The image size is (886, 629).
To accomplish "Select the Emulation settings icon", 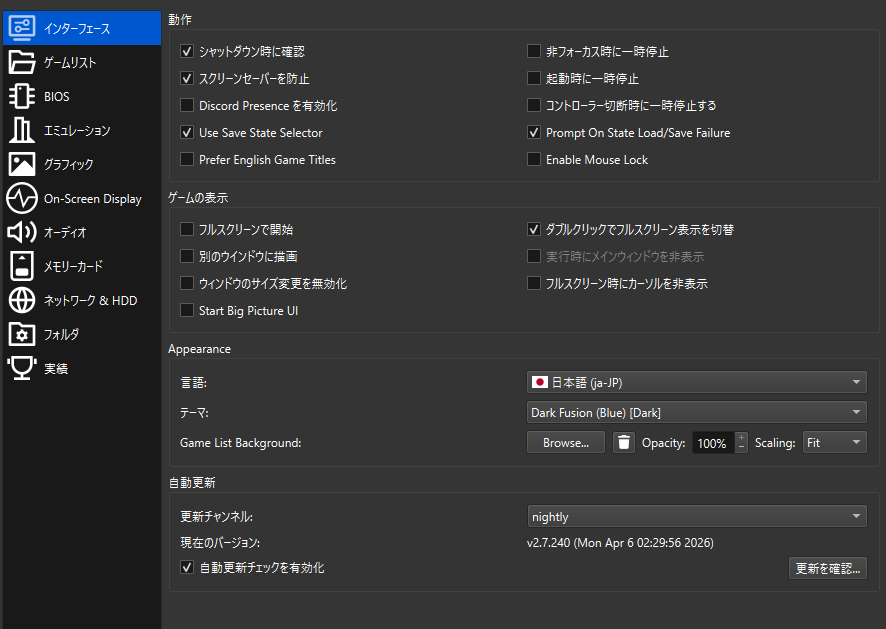I will coord(22,131).
